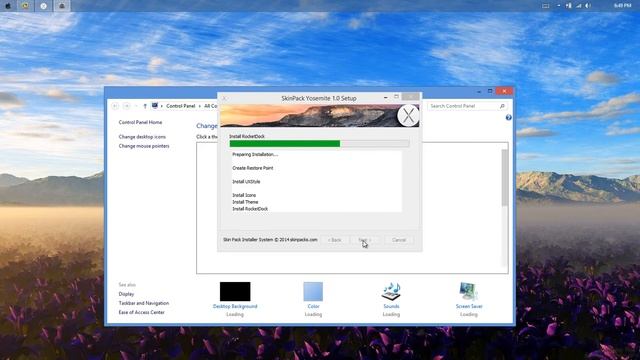The height and width of the screenshot is (360, 640).
Task: Click the Screen Saver label link
Action: coord(469,307)
